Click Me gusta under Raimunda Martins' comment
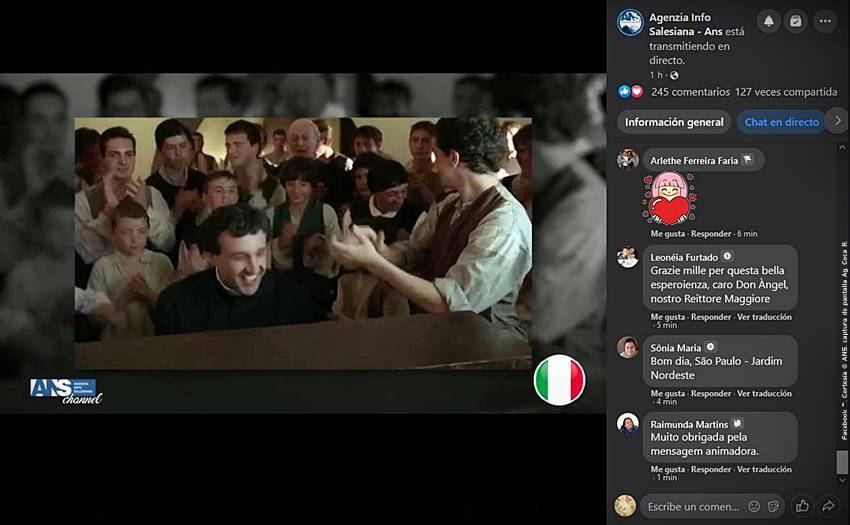The image size is (850, 525). pyautogui.click(x=667, y=469)
